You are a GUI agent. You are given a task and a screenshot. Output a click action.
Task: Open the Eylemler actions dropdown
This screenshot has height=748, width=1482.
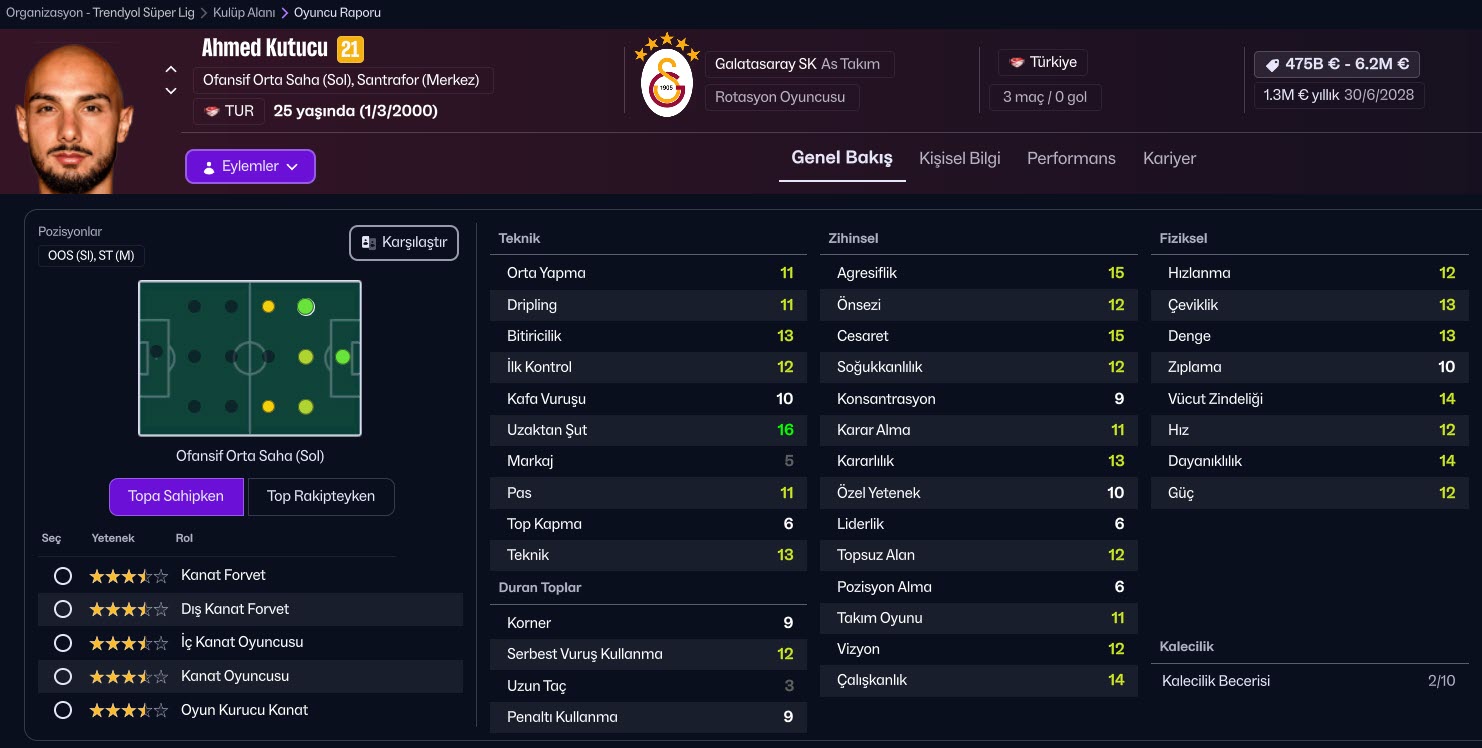250,167
